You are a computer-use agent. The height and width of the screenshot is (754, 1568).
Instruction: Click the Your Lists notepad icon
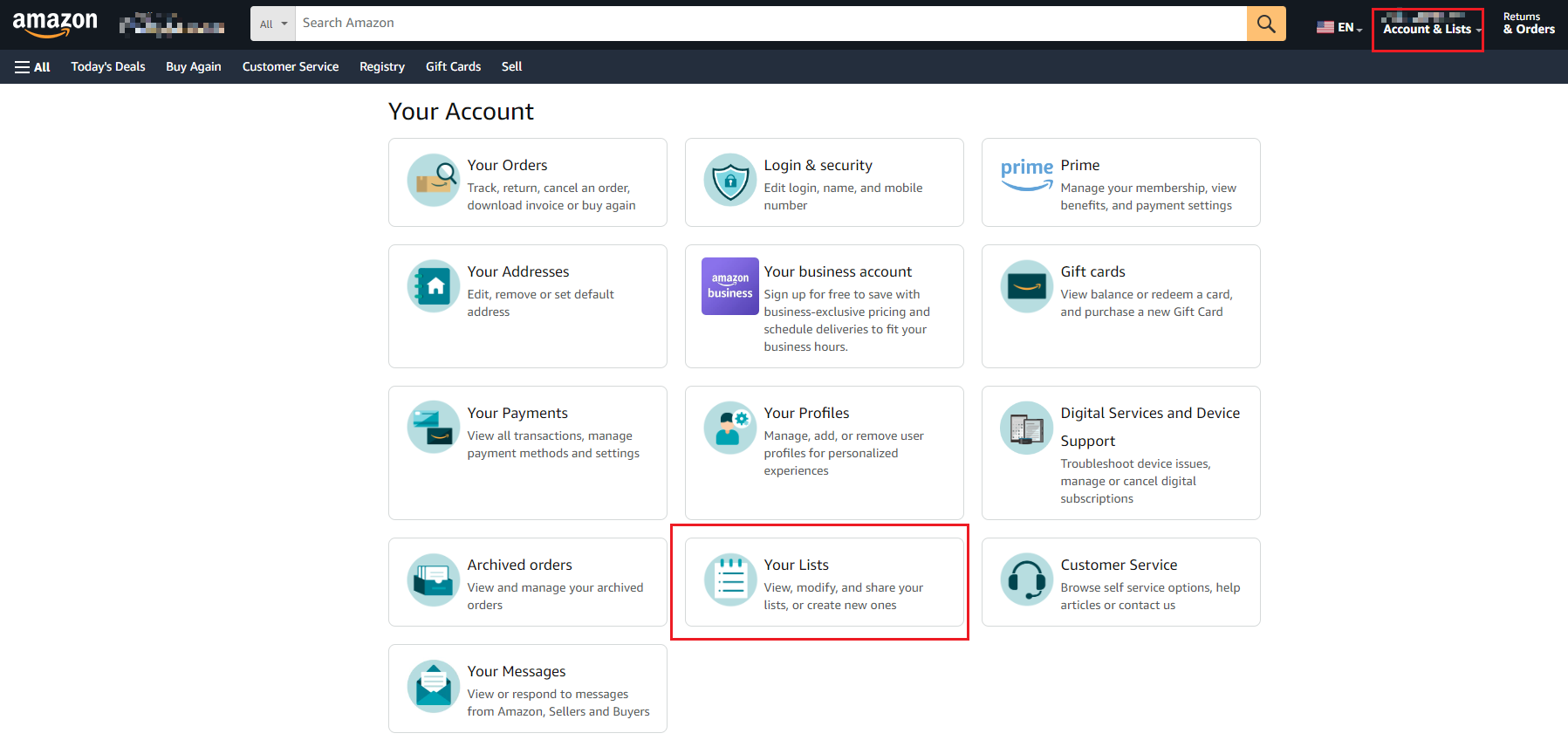coord(730,579)
